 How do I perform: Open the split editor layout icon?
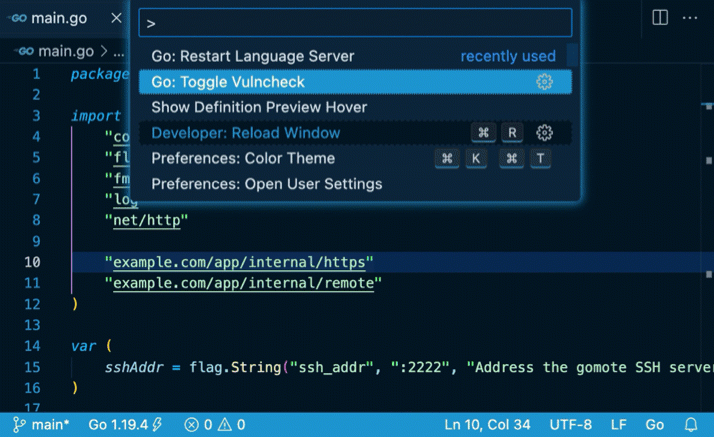[x=660, y=18]
